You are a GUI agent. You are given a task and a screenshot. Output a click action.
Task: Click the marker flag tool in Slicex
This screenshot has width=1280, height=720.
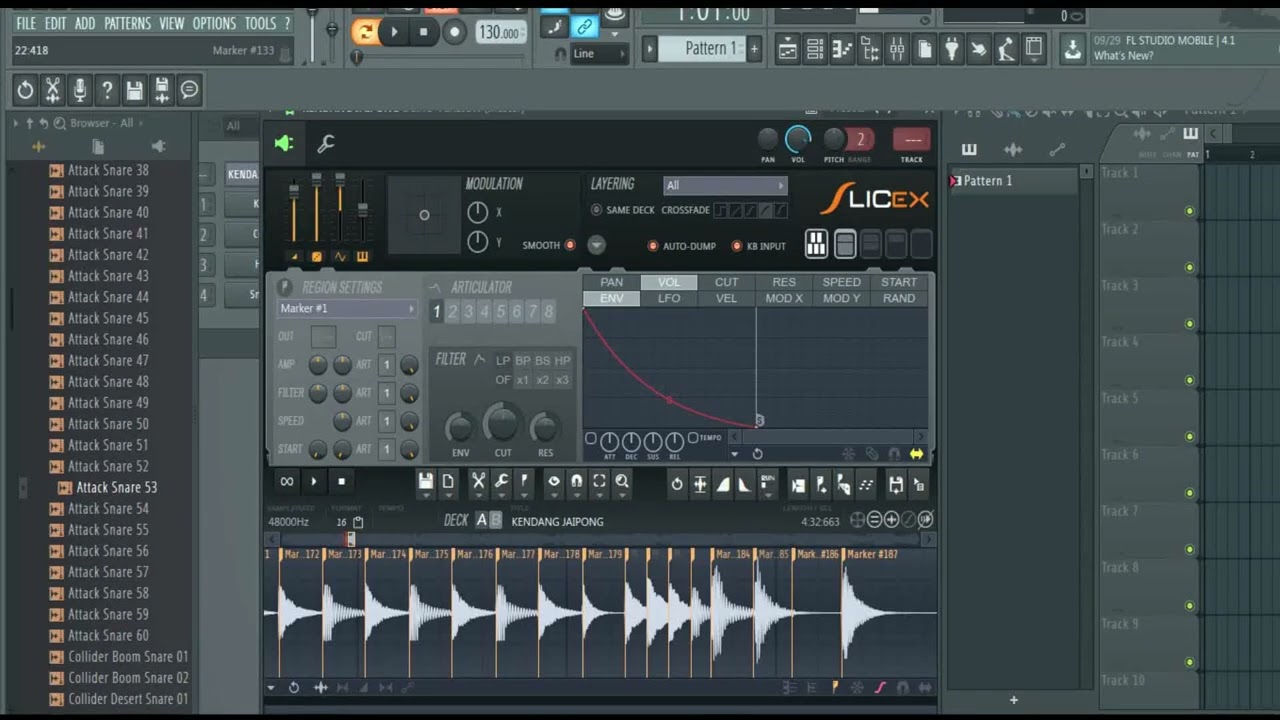click(524, 482)
